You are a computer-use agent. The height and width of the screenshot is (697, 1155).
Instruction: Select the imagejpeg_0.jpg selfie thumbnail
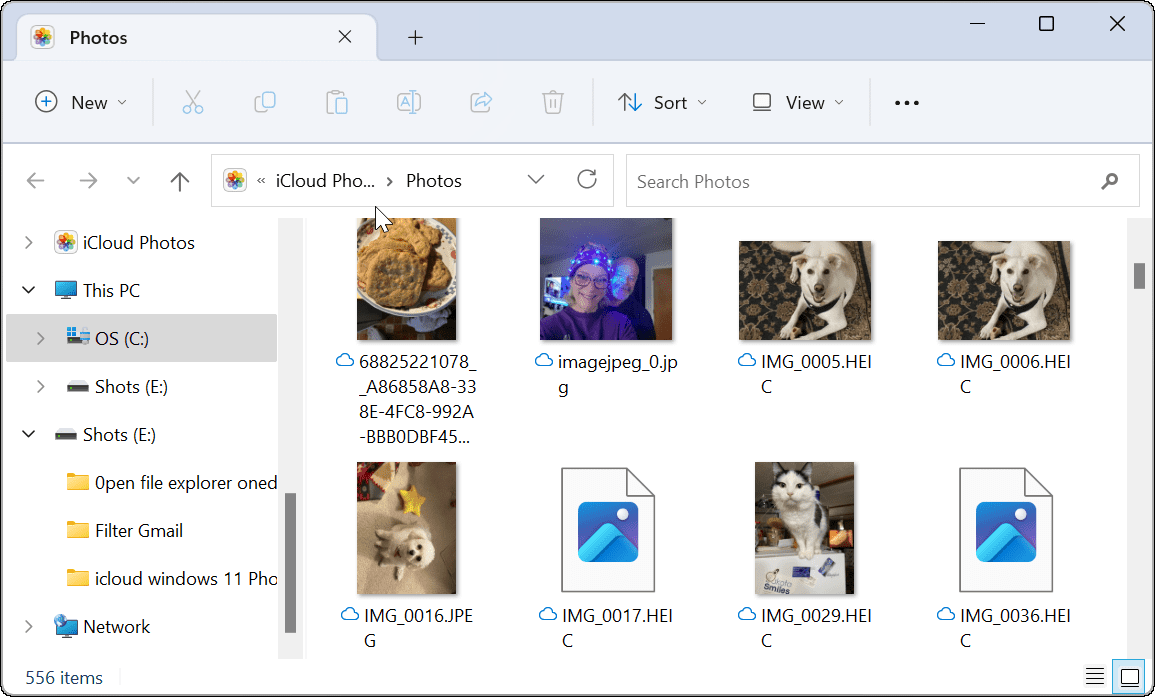click(605, 279)
